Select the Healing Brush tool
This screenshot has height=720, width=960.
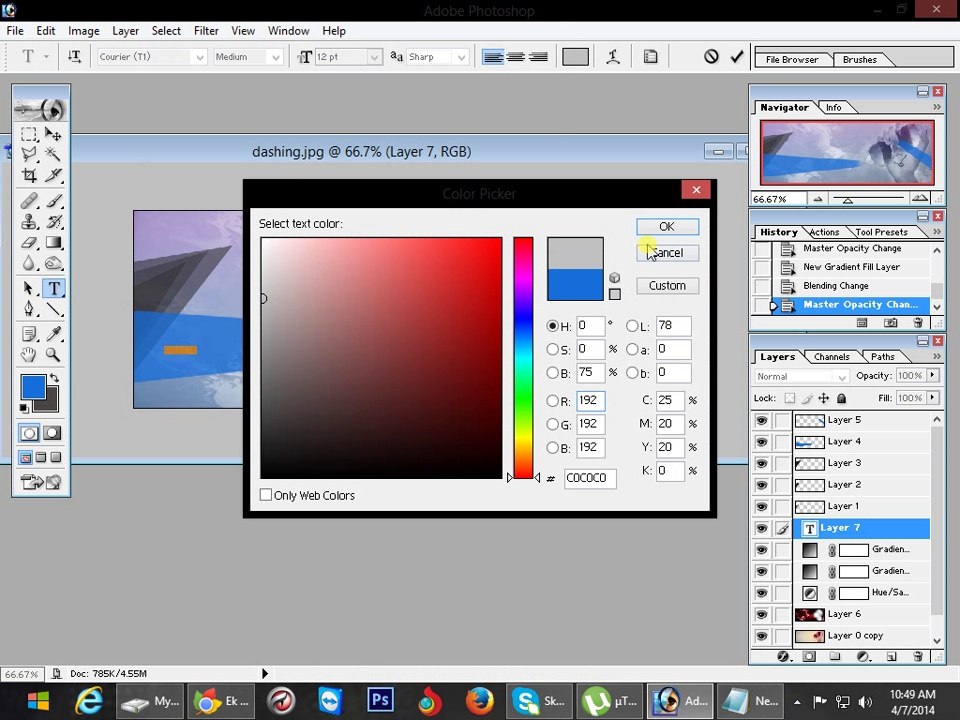click(x=28, y=201)
